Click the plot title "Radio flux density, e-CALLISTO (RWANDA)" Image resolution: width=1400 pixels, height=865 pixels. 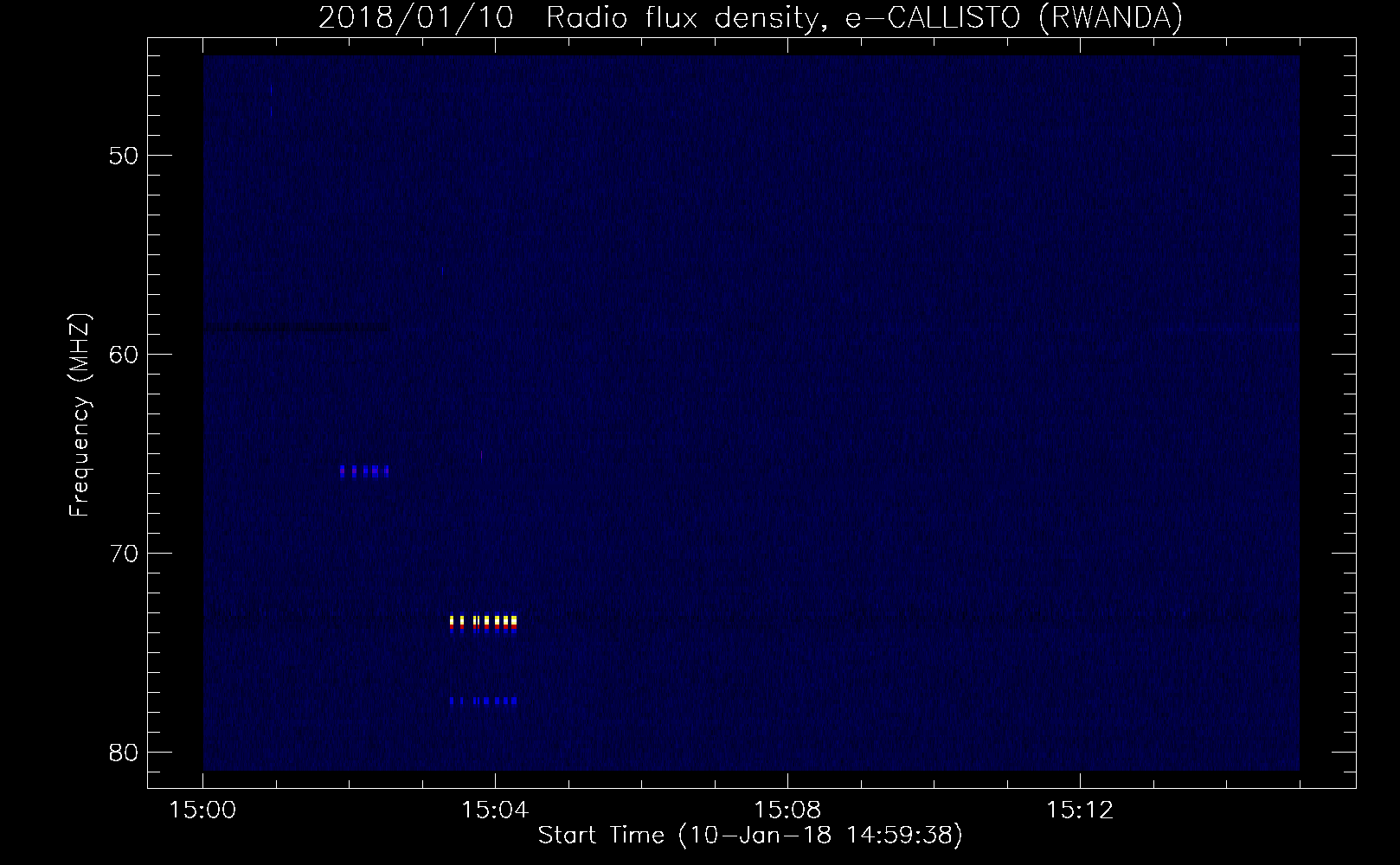[864, 17]
